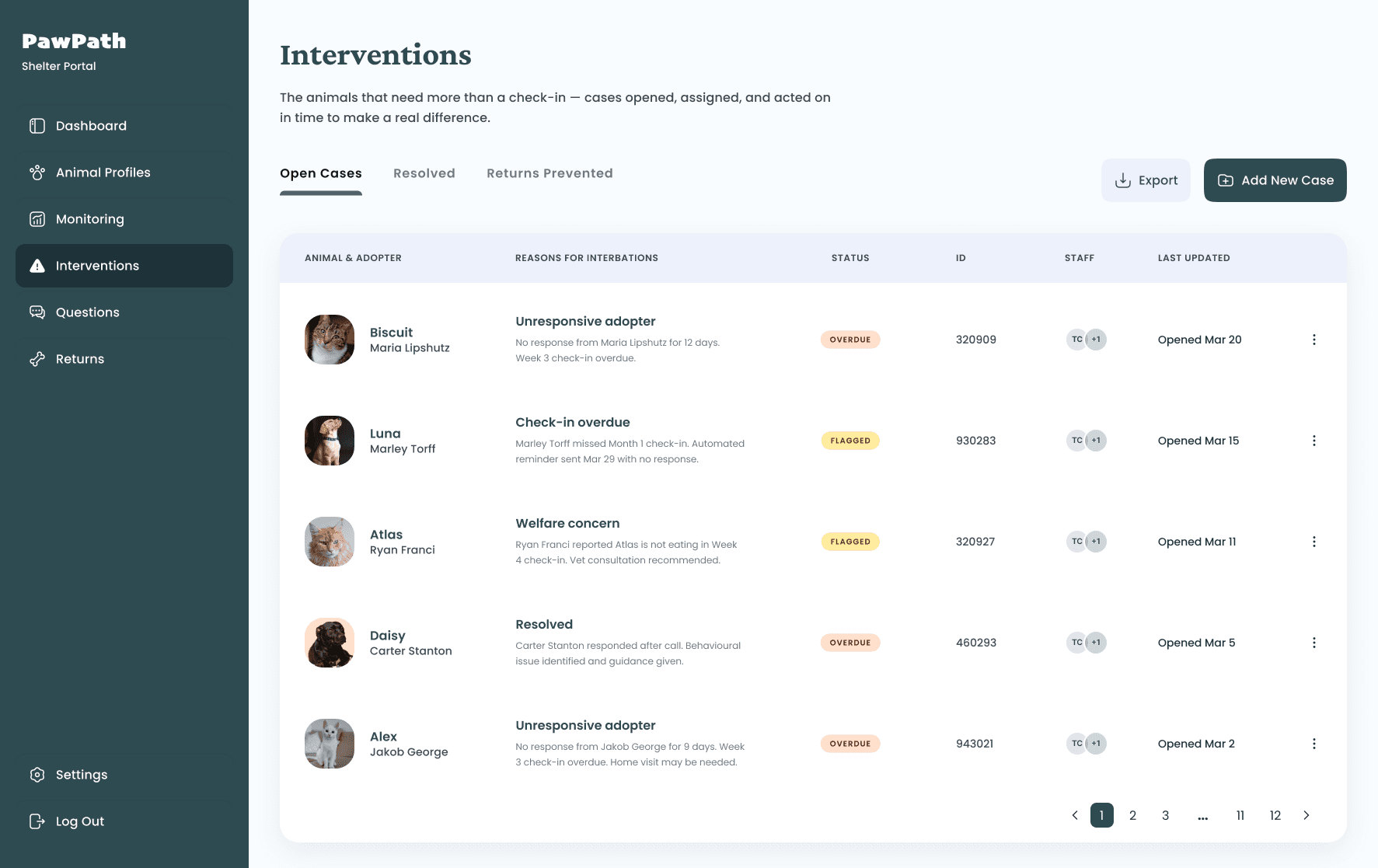This screenshot has height=868, width=1378.
Task: Open the three-dot menu for Atlas's case
Action: (1314, 542)
